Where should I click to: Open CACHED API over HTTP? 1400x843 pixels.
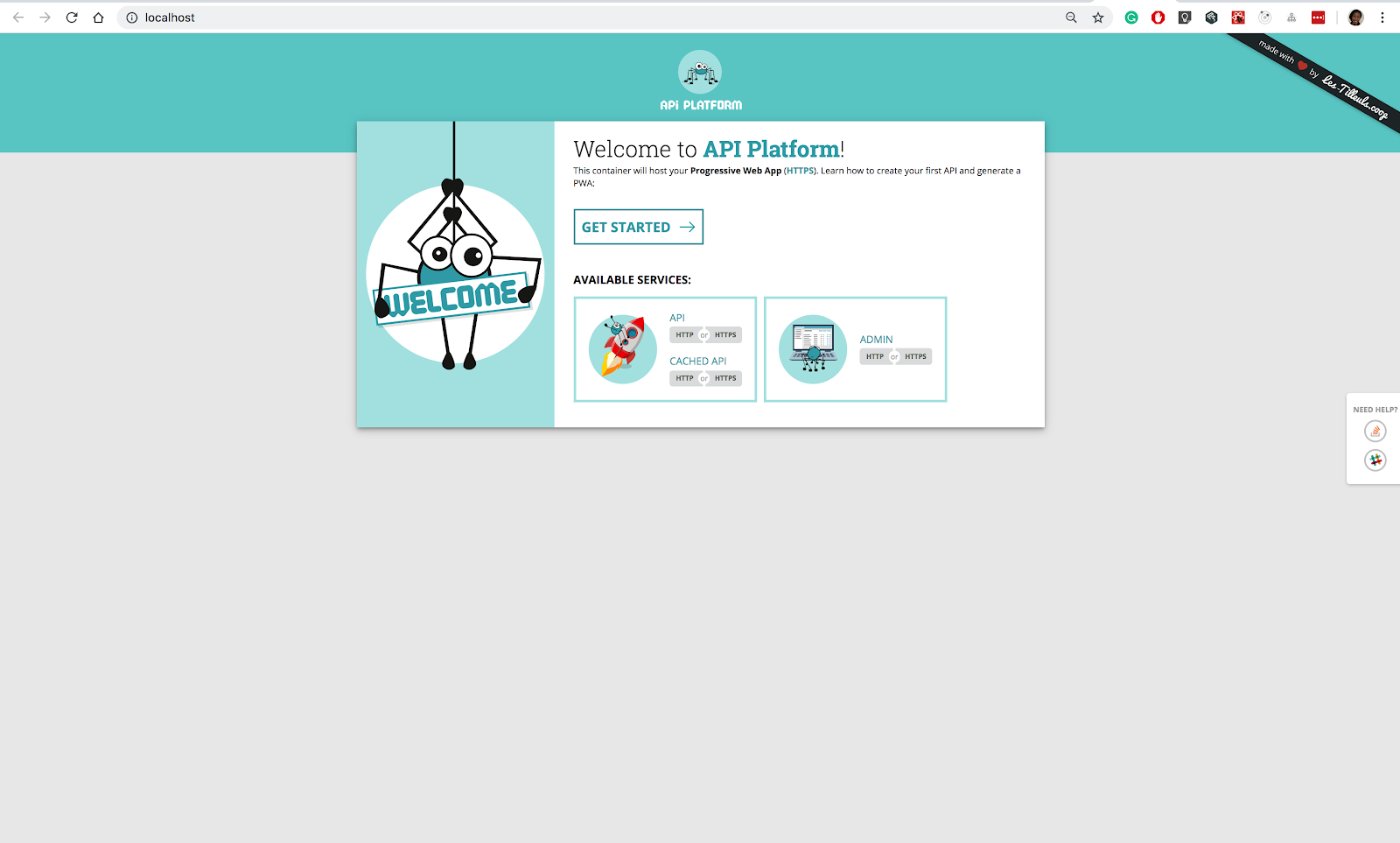pos(684,378)
